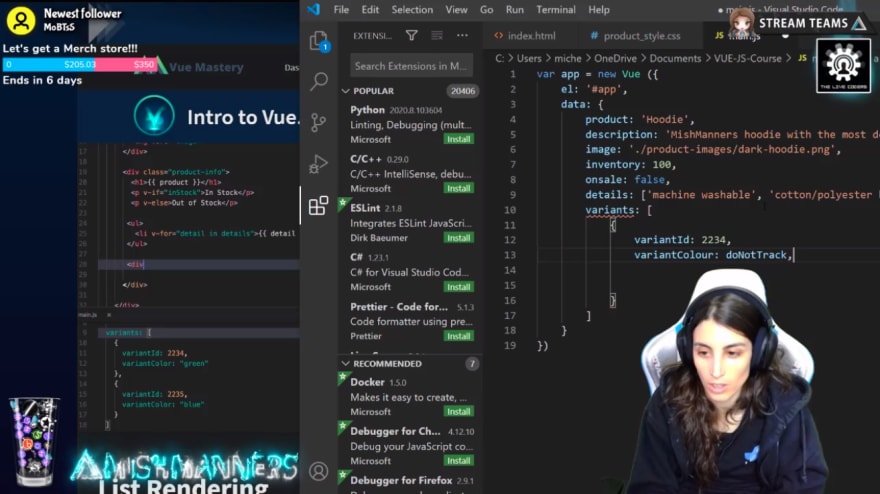Select the Extensions icon in the activity bar
Screen dimensions: 880x494
point(318,205)
